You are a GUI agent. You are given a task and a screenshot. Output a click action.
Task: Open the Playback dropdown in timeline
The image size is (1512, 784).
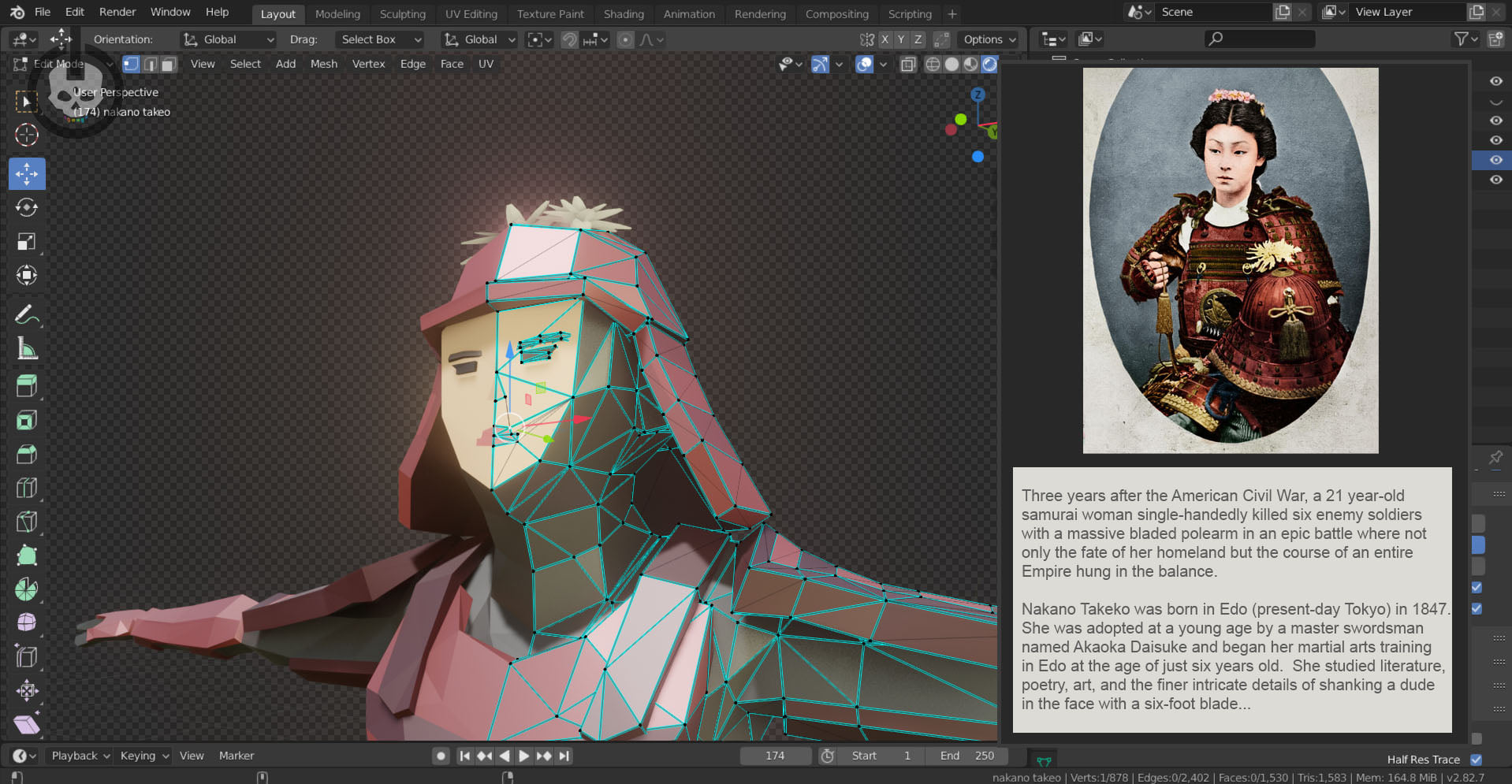(x=80, y=756)
